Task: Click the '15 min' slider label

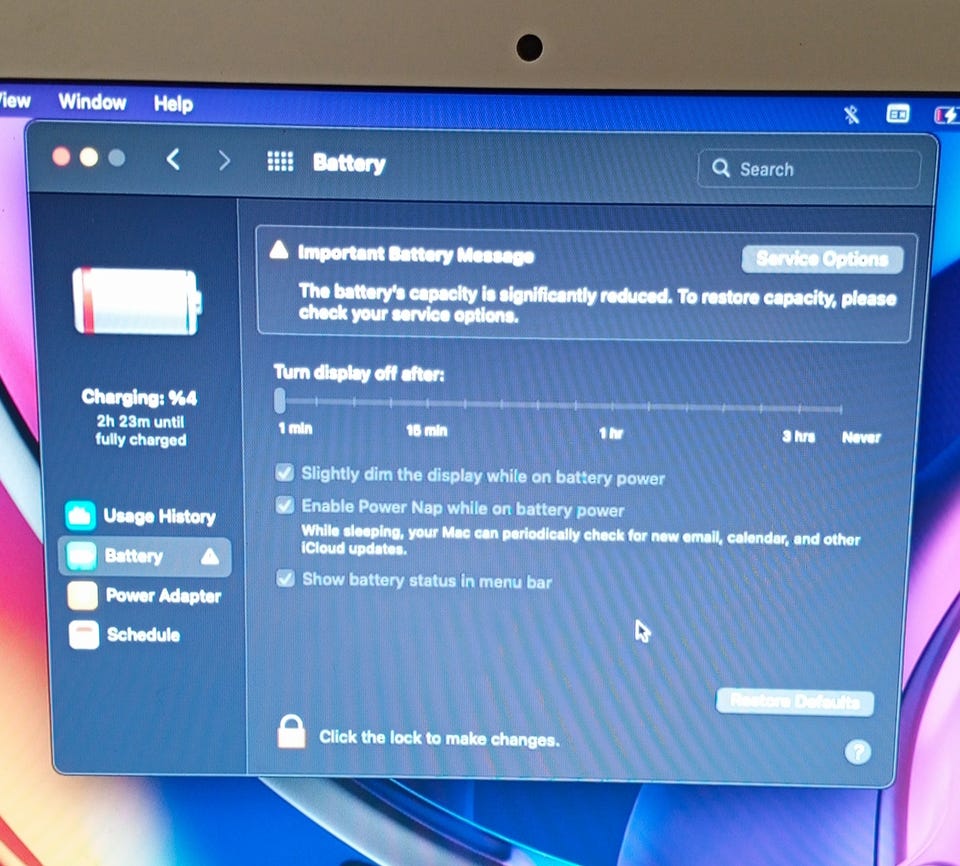Action: pos(427,431)
